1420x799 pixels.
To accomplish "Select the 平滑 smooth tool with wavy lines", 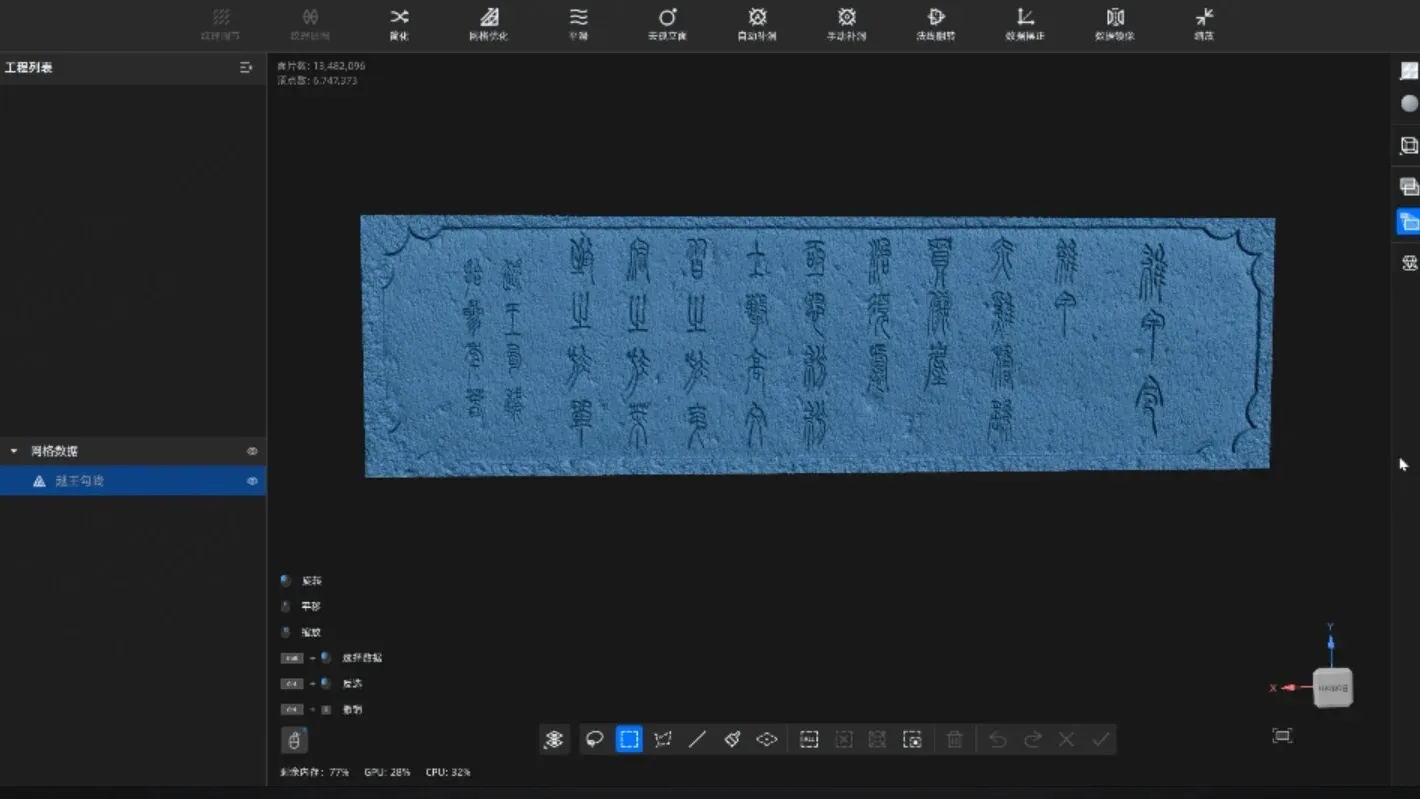I will pyautogui.click(x=578, y=24).
